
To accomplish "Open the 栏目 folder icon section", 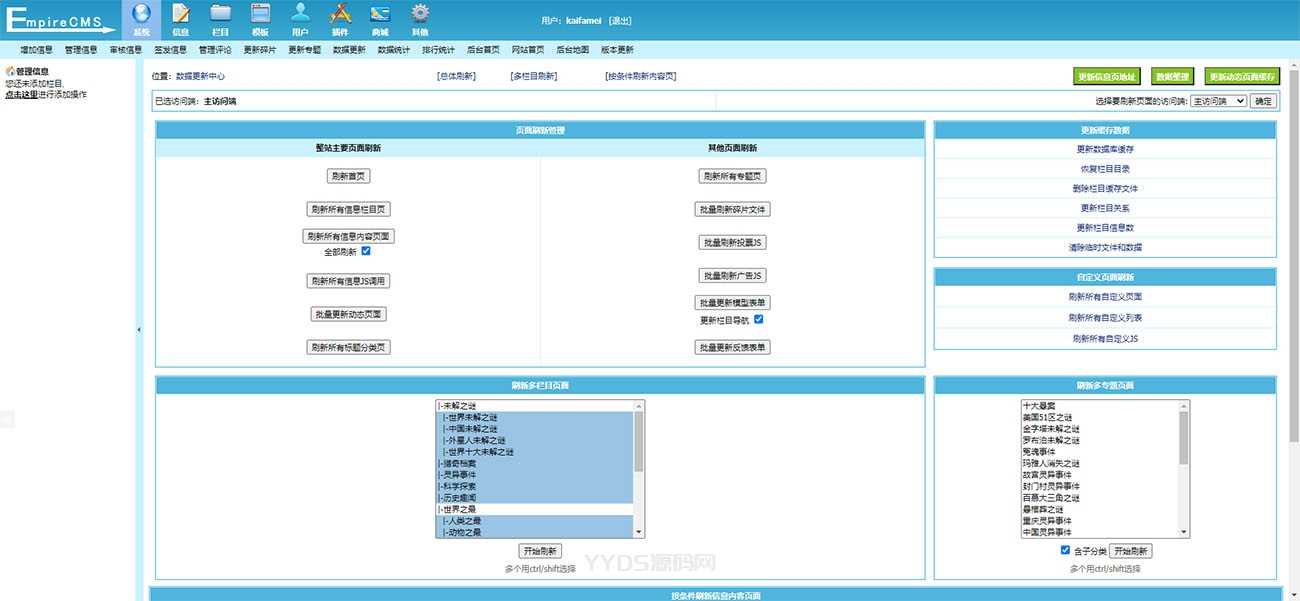I will pyautogui.click(x=220, y=19).
